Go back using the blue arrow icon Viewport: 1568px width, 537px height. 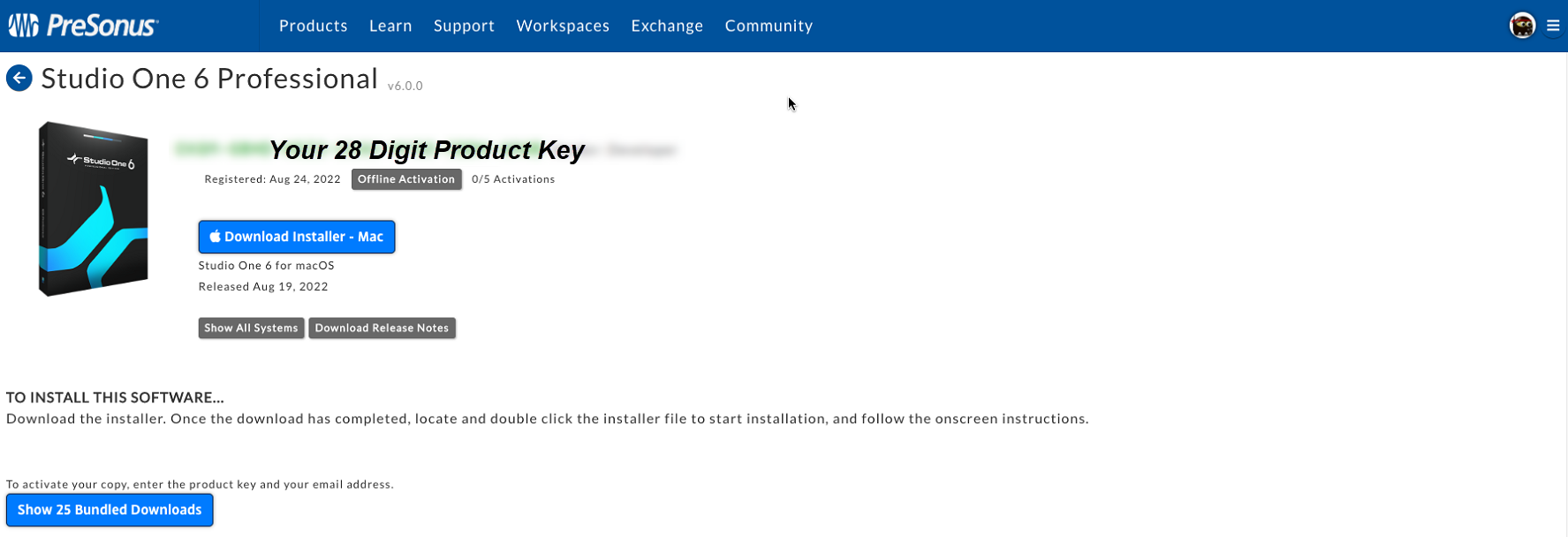click(19, 79)
